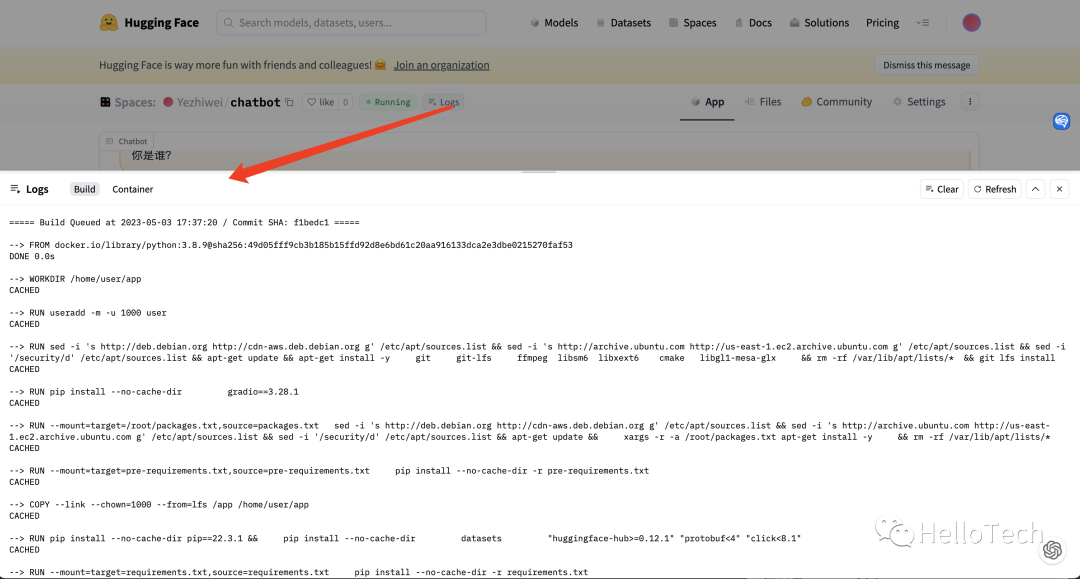Image resolution: width=1080 pixels, height=579 pixels.
Task: Click the Hugging Face logo emoji
Action: pyautogui.click(x=109, y=23)
